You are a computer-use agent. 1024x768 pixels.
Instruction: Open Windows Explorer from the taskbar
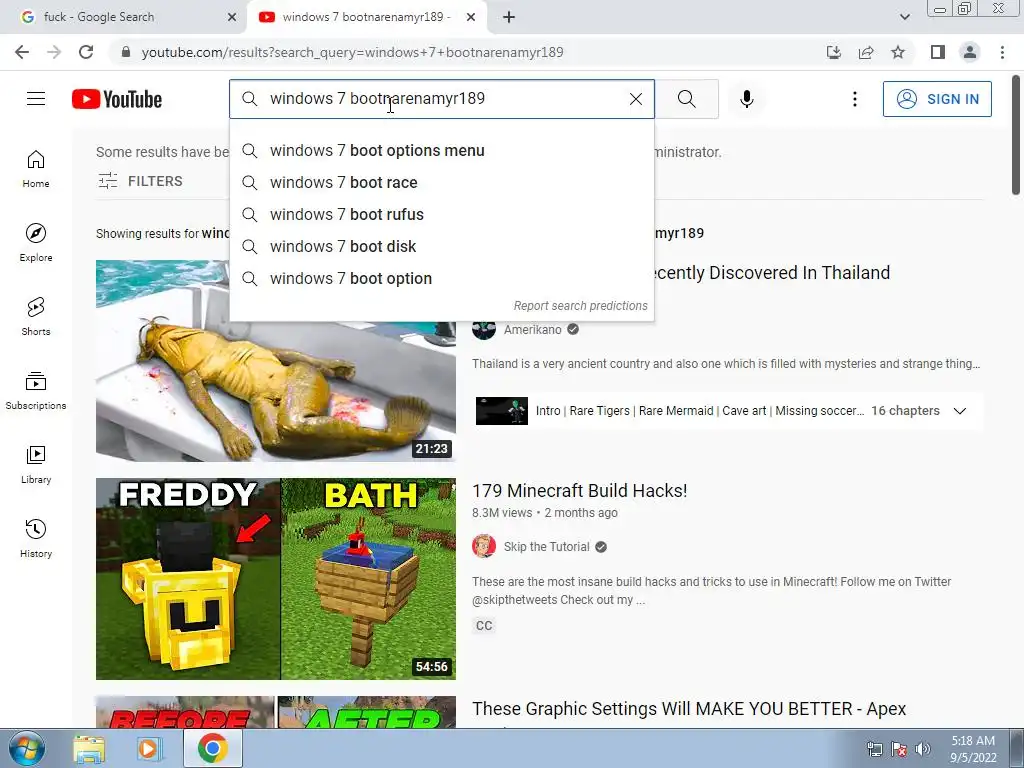click(89, 748)
